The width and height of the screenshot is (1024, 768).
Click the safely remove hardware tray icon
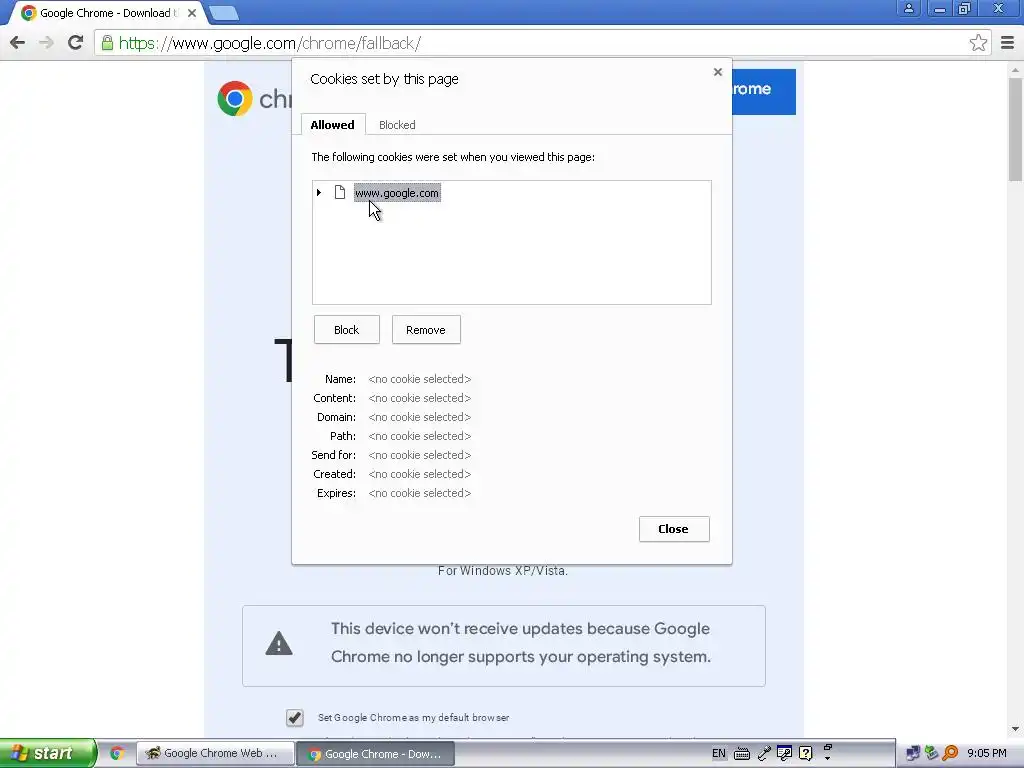932,754
